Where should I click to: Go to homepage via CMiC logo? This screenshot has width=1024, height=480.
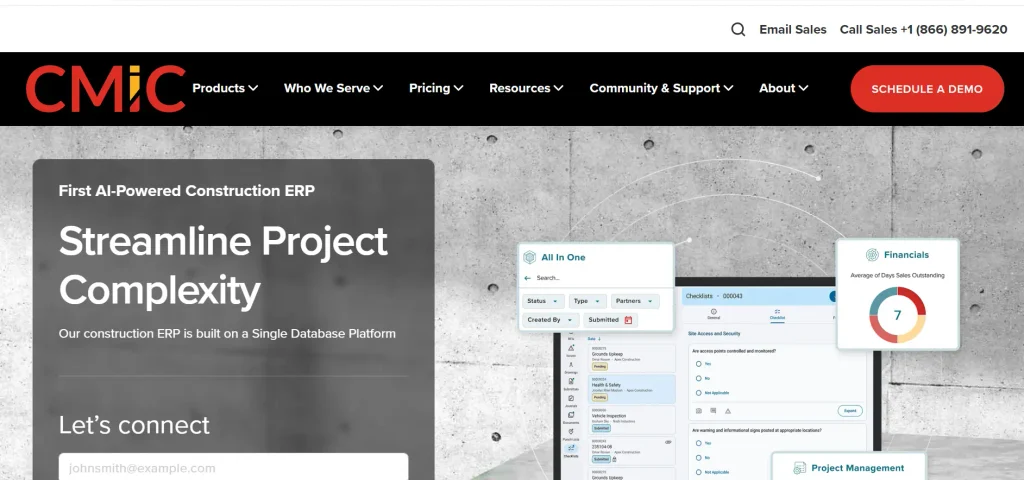coord(106,88)
